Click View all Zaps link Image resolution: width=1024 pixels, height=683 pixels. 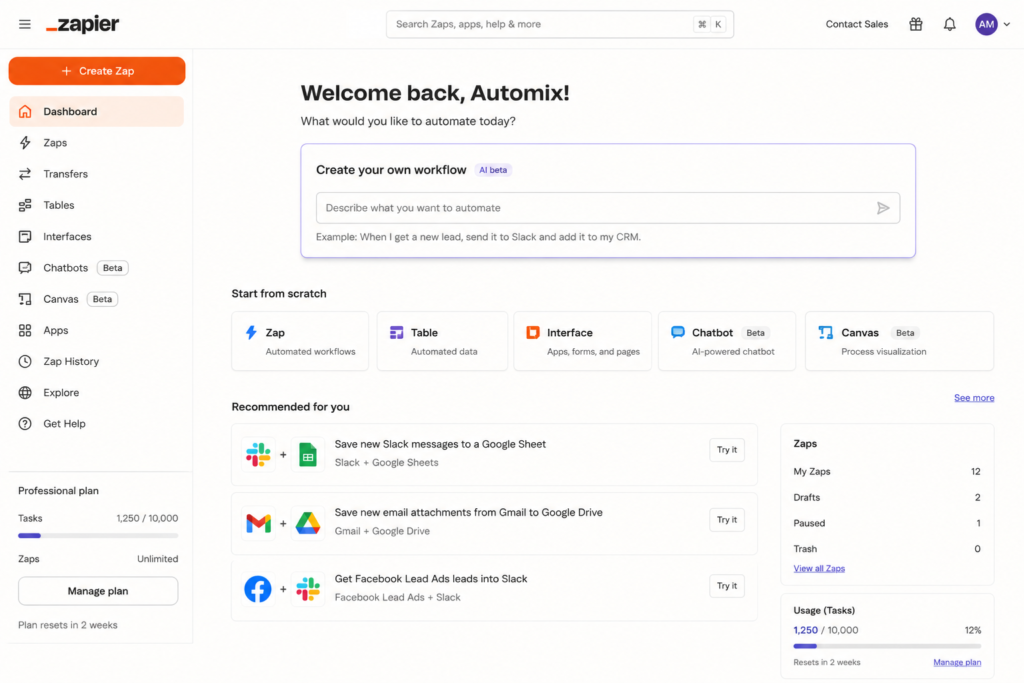(819, 568)
